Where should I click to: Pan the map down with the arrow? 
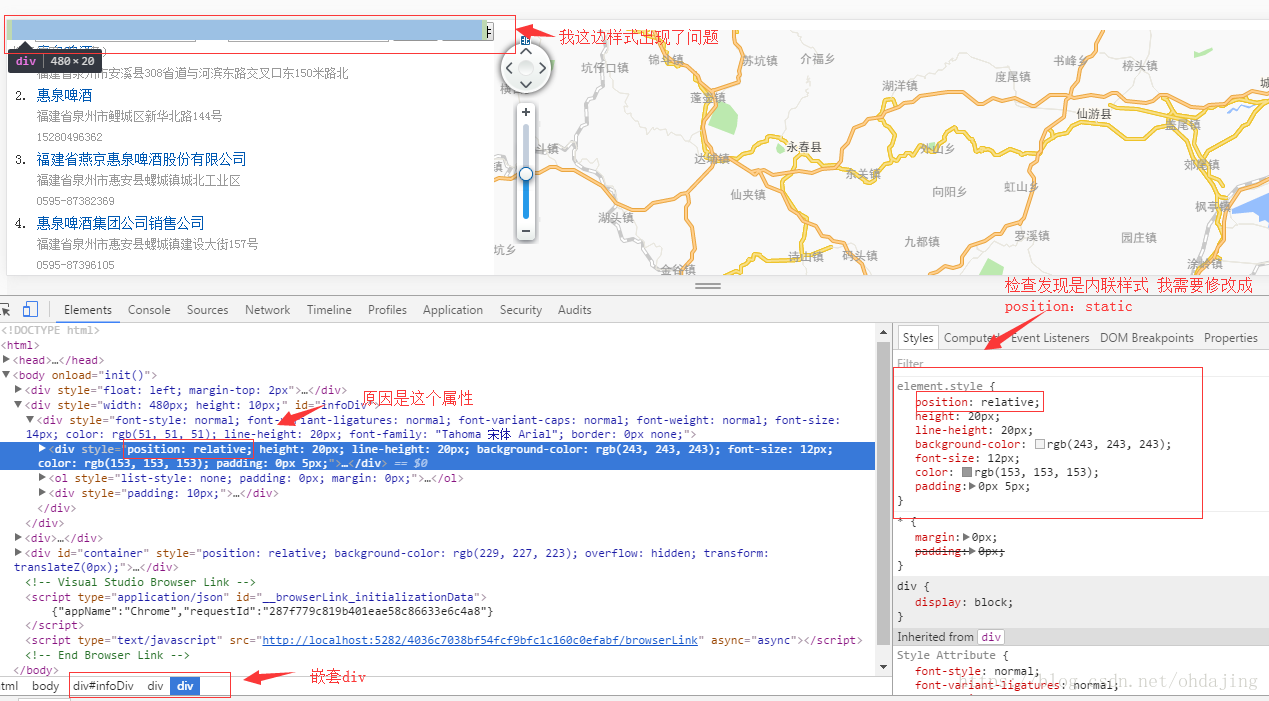pos(526,85)
